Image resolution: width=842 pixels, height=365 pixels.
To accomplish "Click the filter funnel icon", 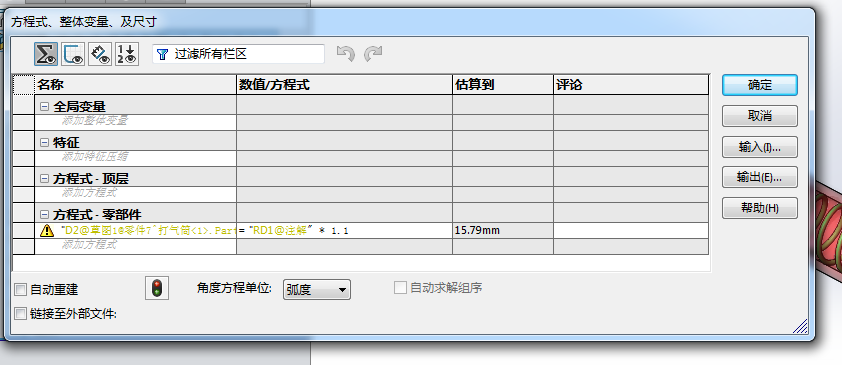I will point(162,54).
